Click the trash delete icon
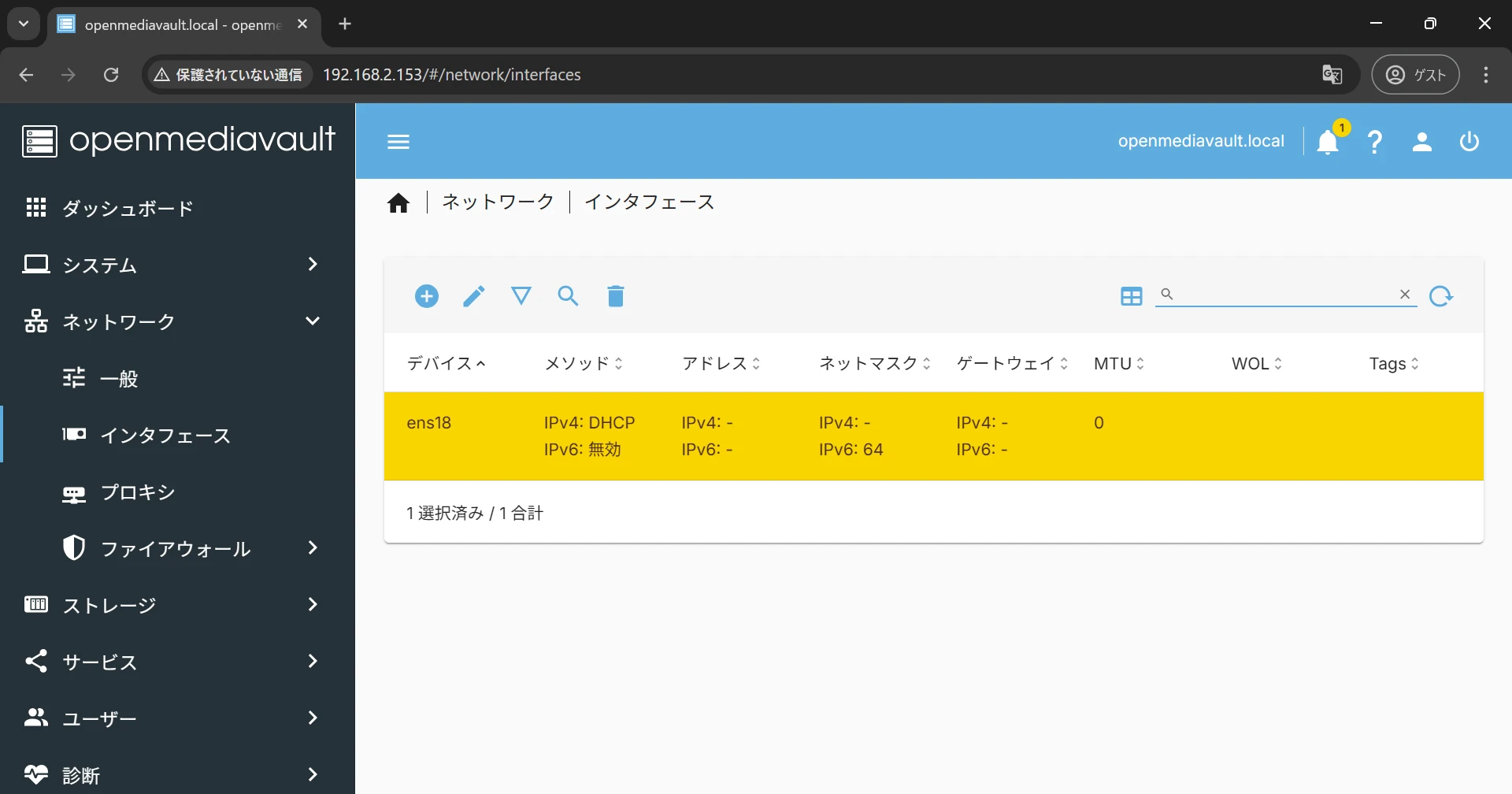1512x794 pixels. click(x=616, y=296)
